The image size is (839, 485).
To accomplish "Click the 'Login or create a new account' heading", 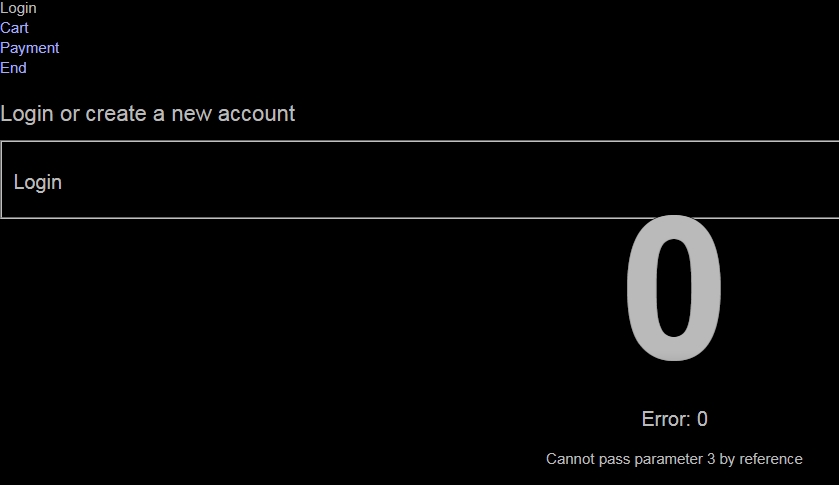I will pos(148,113).
